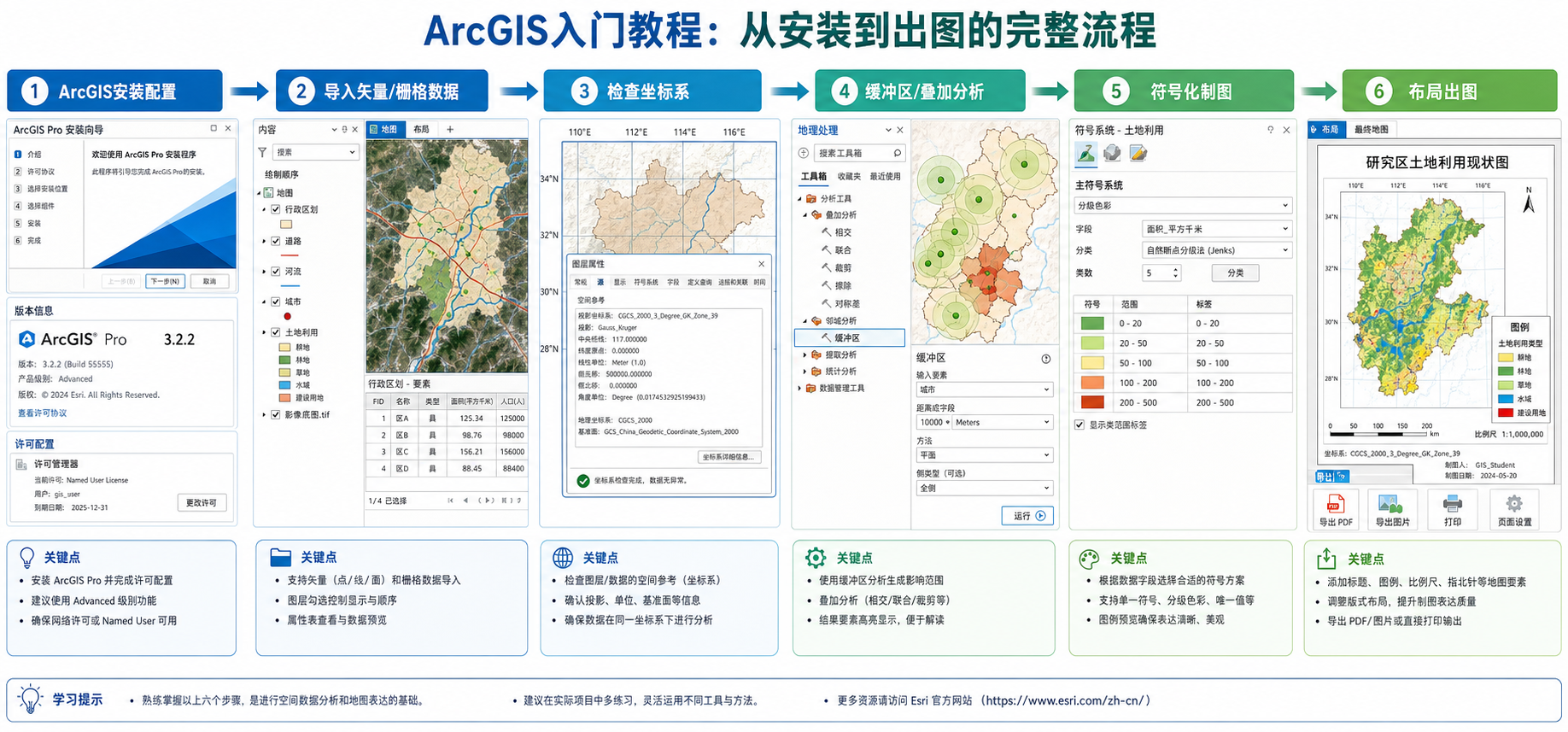The image size is (1568, 732).
Task: Open the Meters unit dropdown
Action: (1003, 423)
